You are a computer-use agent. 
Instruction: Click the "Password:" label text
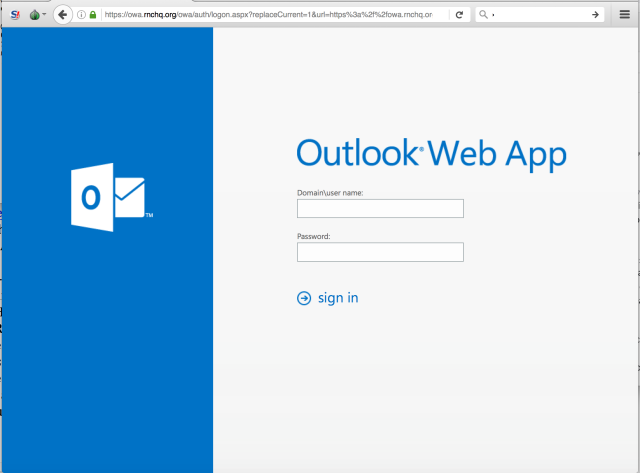[x=314, y=236]
